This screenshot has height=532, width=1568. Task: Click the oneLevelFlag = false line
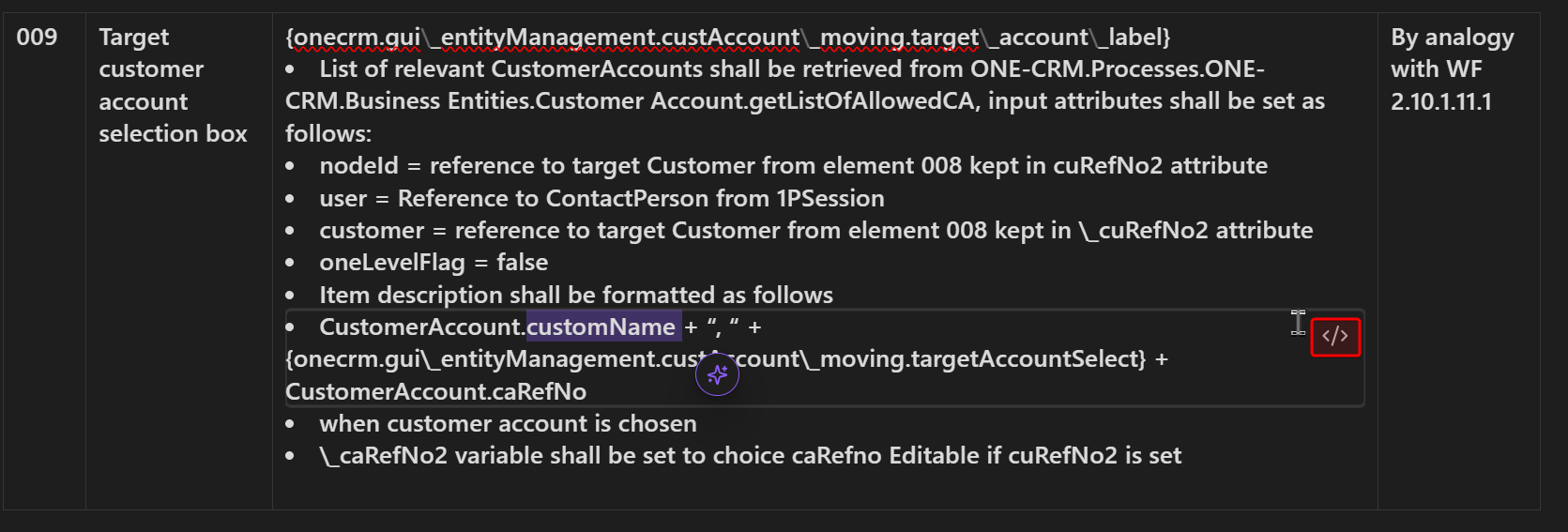pos(434,263)
